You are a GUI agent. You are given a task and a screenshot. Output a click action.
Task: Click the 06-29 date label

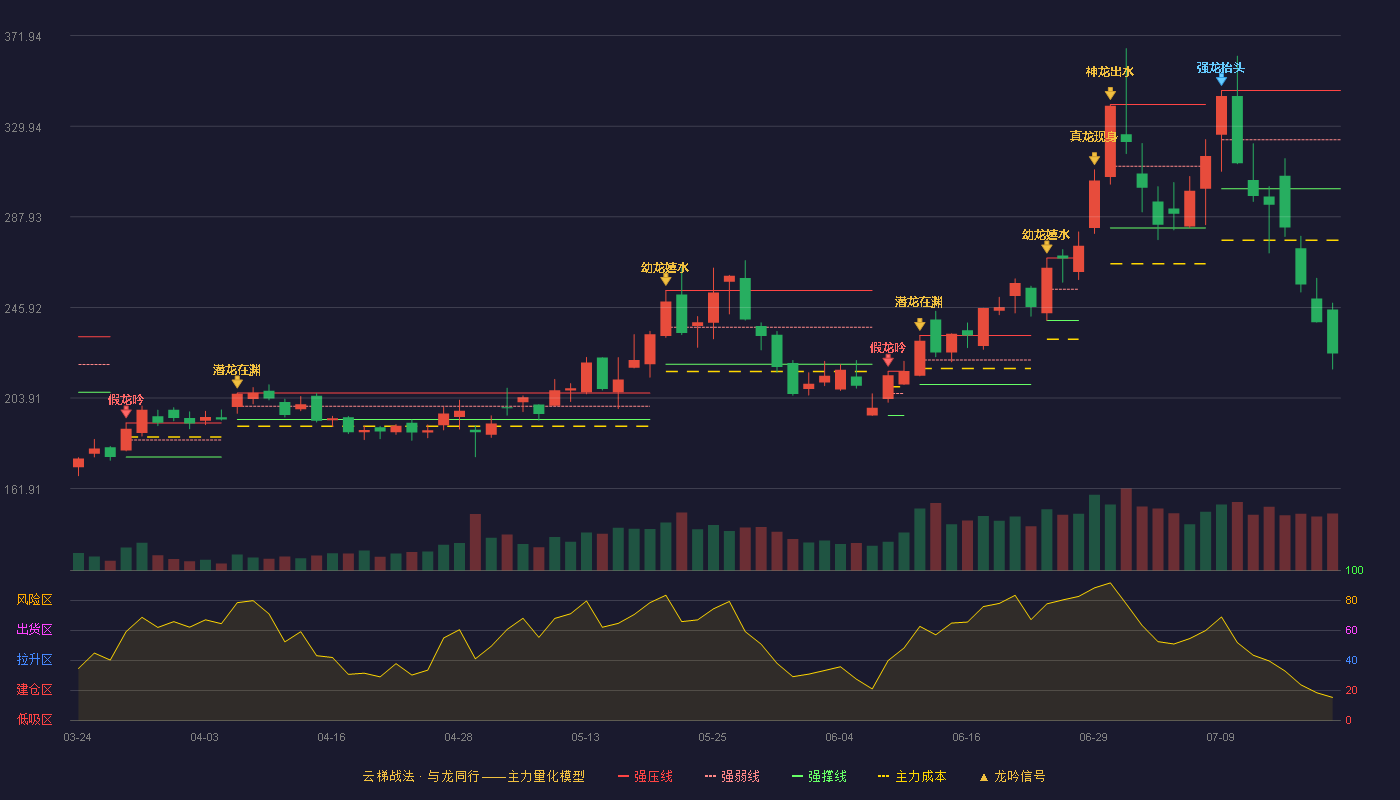click(1094, 737)
